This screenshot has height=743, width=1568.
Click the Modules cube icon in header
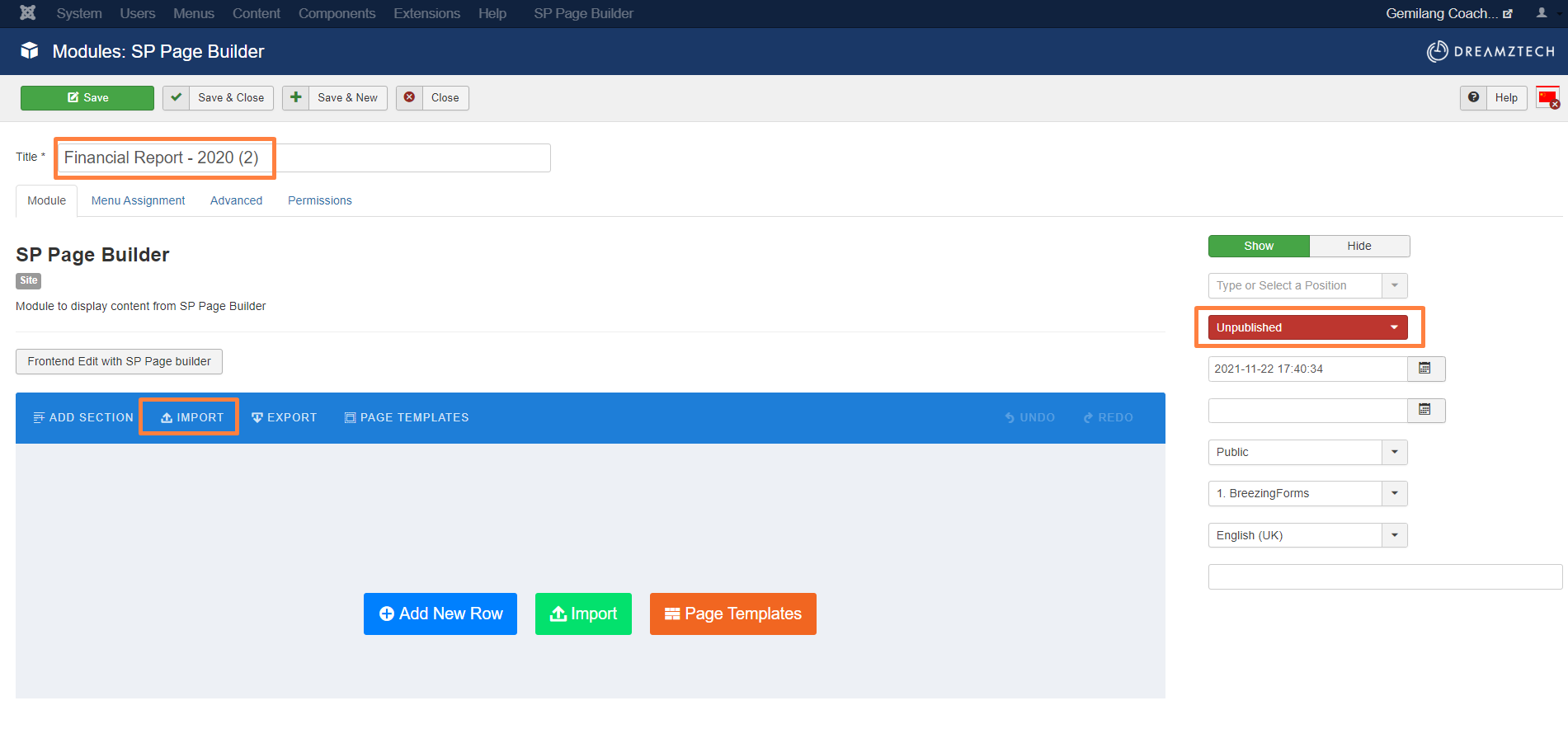point(30,51)
